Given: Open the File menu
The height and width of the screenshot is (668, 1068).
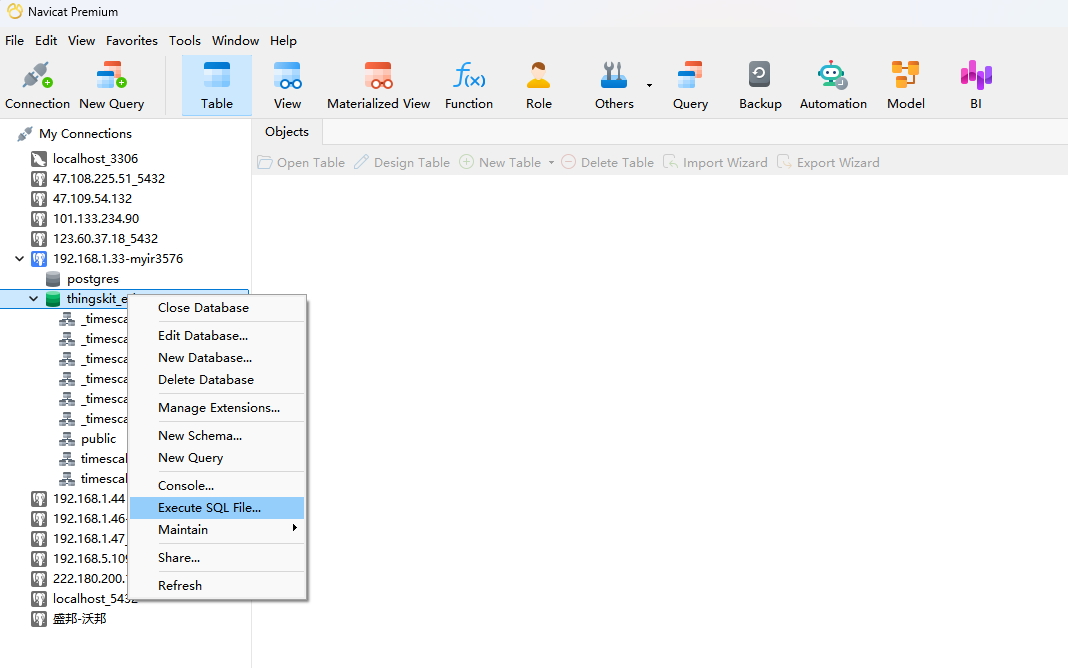Looking at the screenshot, I should pos(14,41).
